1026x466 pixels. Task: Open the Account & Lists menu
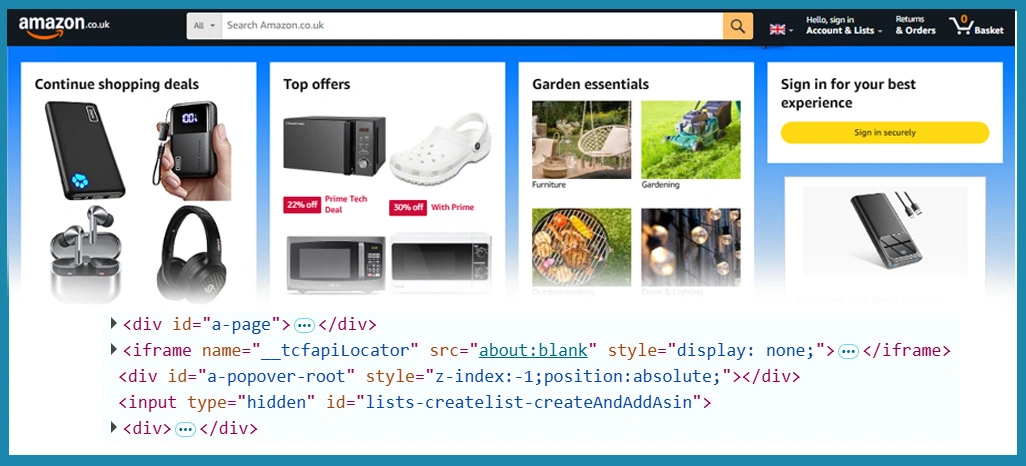(x=843, y=26)
